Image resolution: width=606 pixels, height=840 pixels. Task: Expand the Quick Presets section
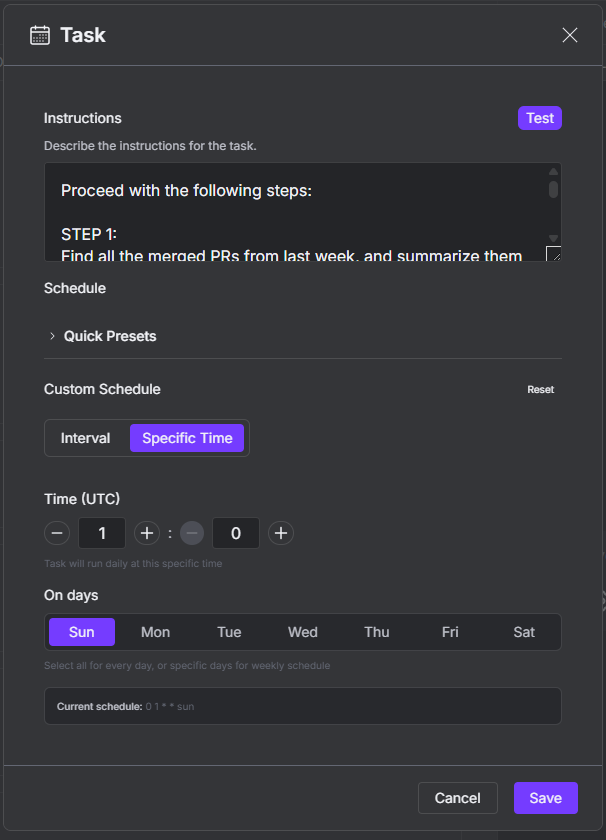point(110,336)
